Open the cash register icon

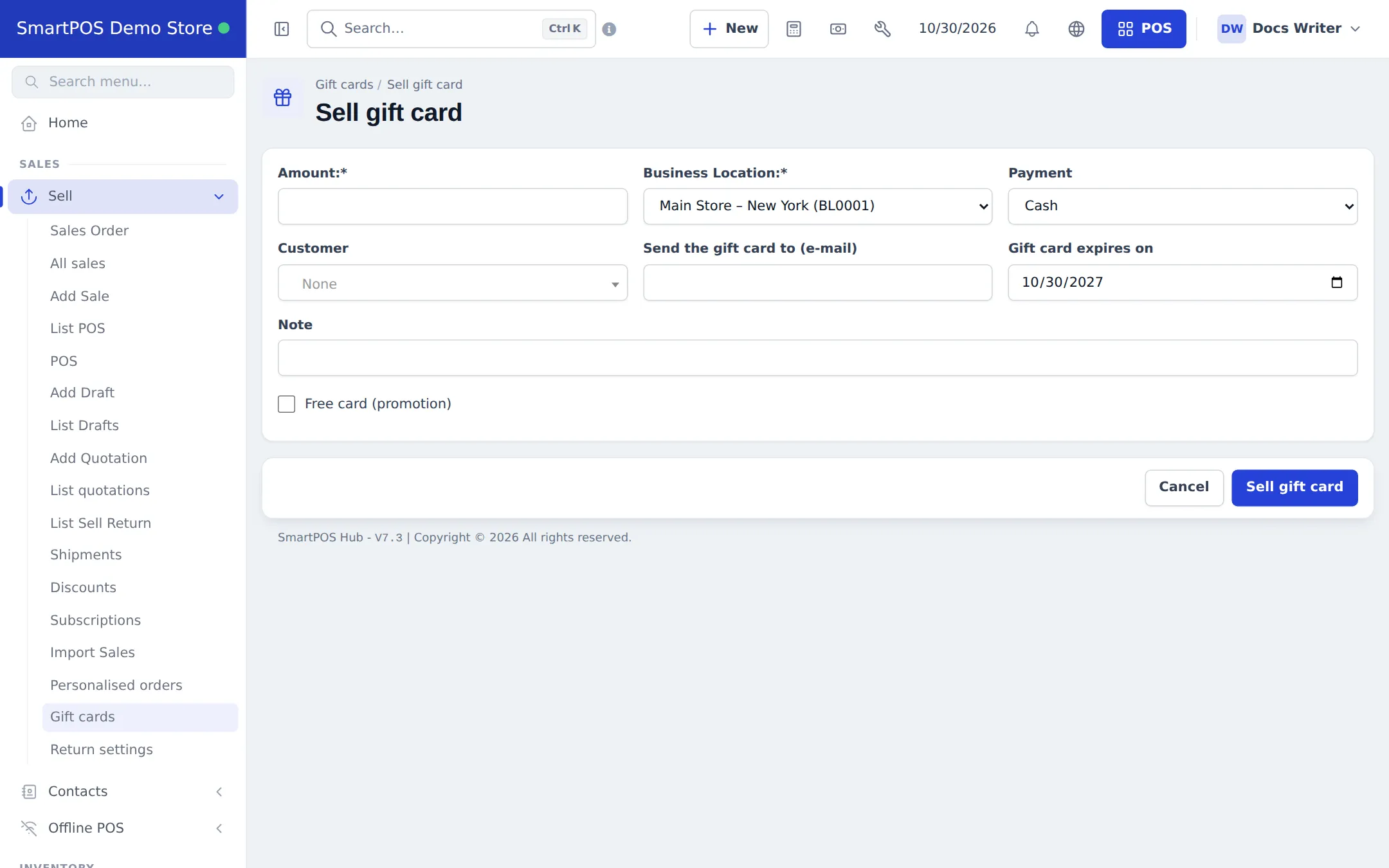[x=838, y=29]
